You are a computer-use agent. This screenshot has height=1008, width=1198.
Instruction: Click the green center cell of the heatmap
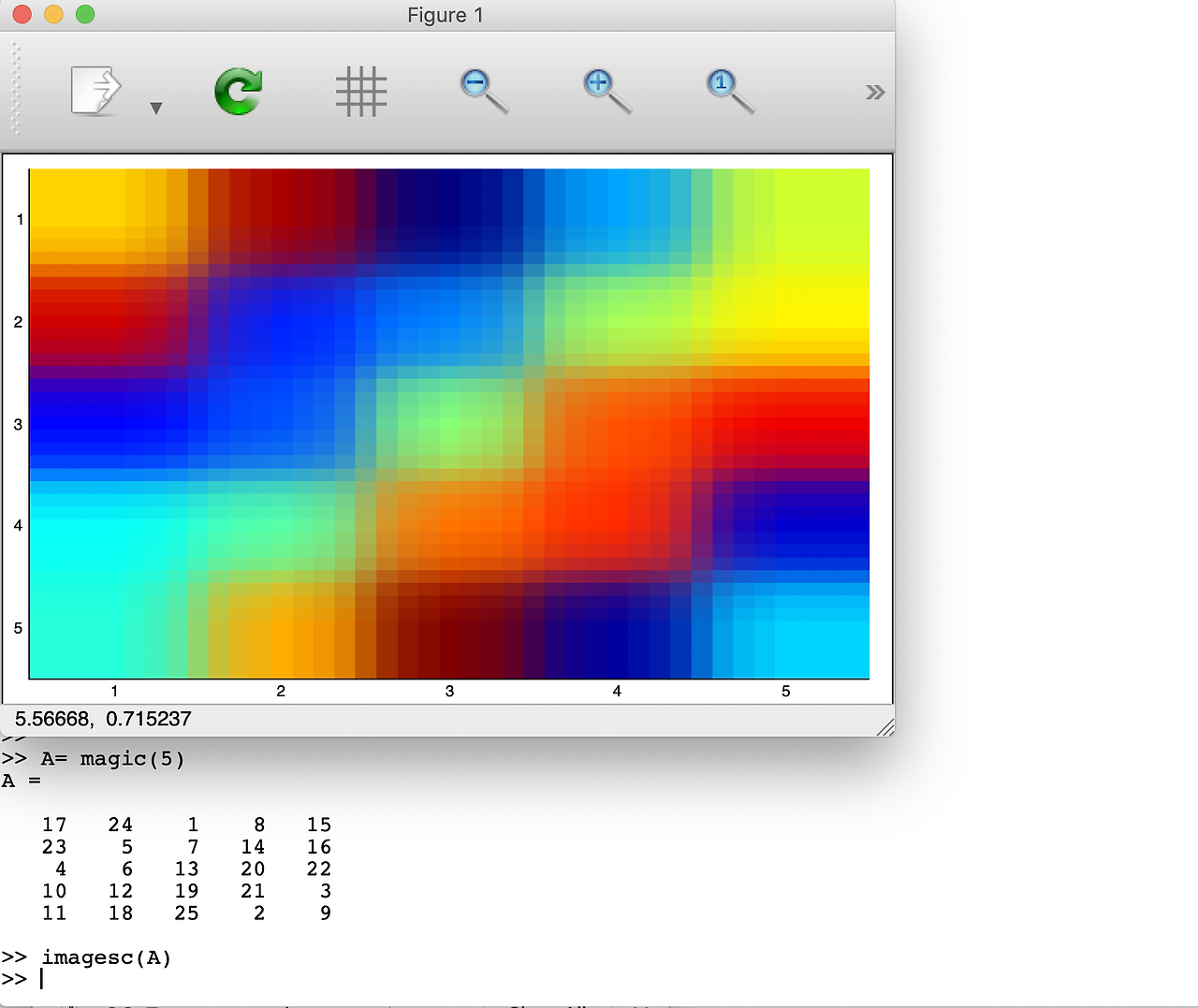pos(449,423)
